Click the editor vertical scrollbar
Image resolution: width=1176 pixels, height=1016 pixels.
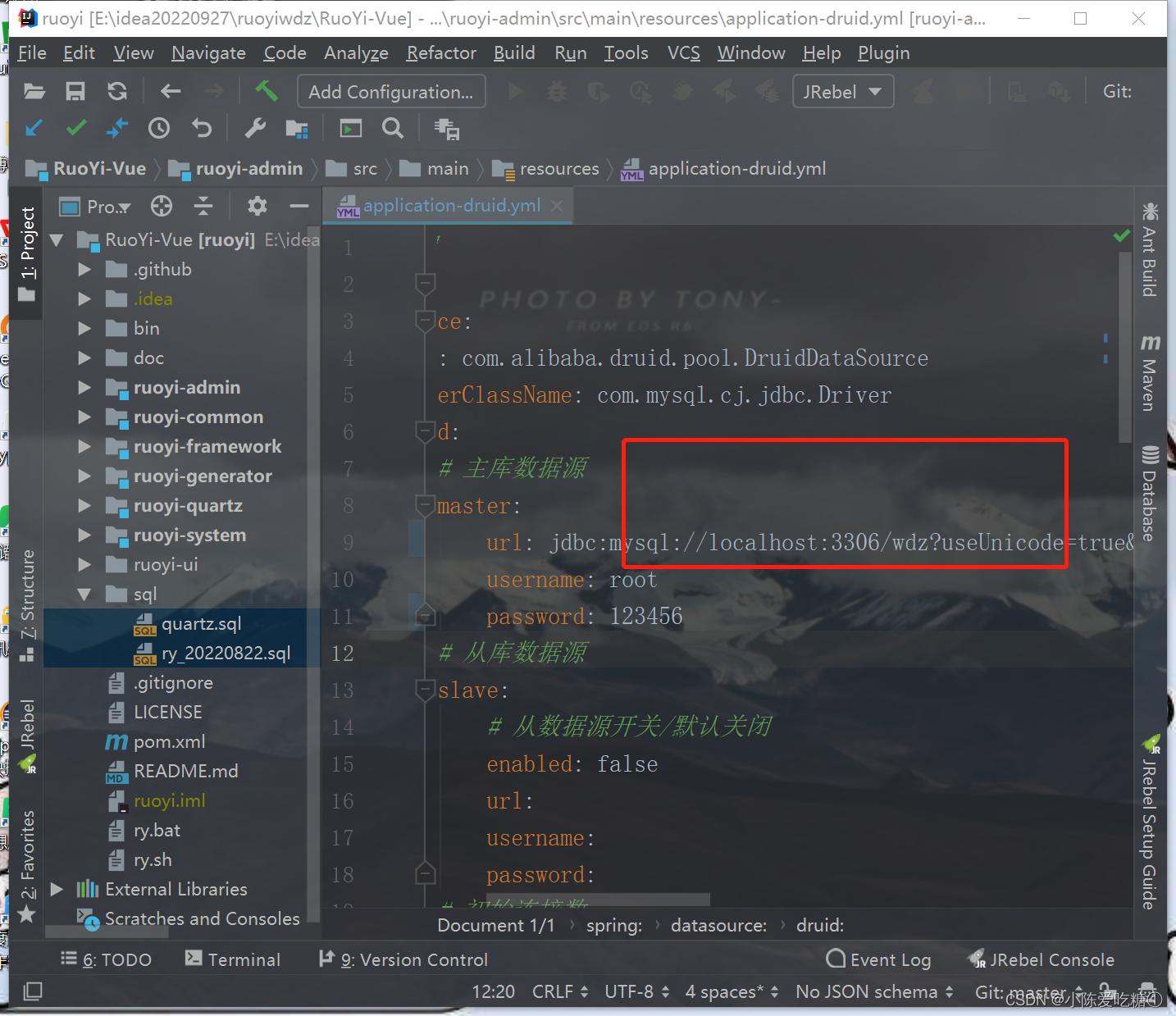[x=1125, y=349]
